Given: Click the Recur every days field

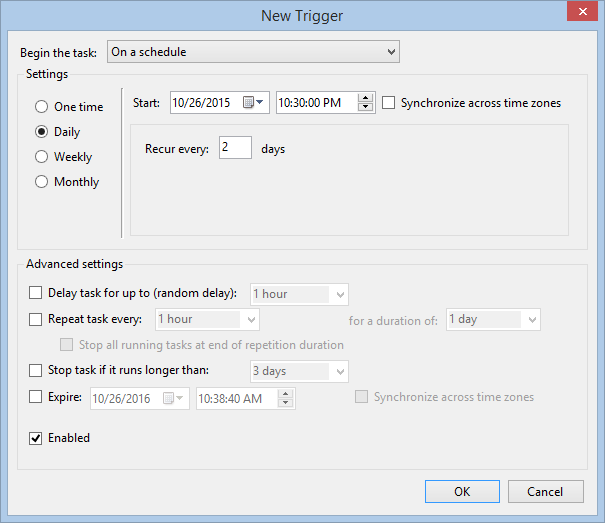Looking at the screenshot, I should tap(235, 148).
